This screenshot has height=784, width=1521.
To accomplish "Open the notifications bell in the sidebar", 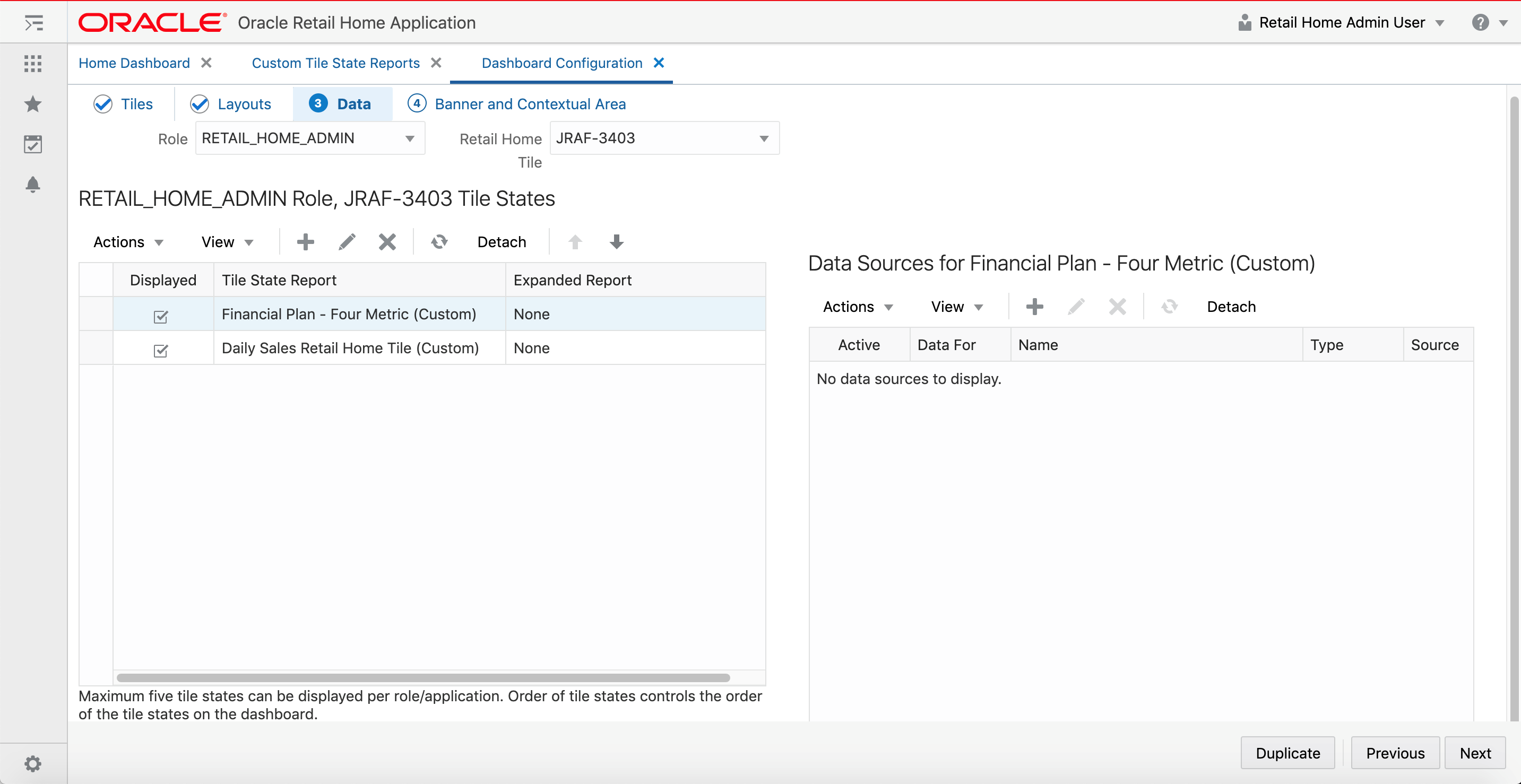I will pos(33,184).
